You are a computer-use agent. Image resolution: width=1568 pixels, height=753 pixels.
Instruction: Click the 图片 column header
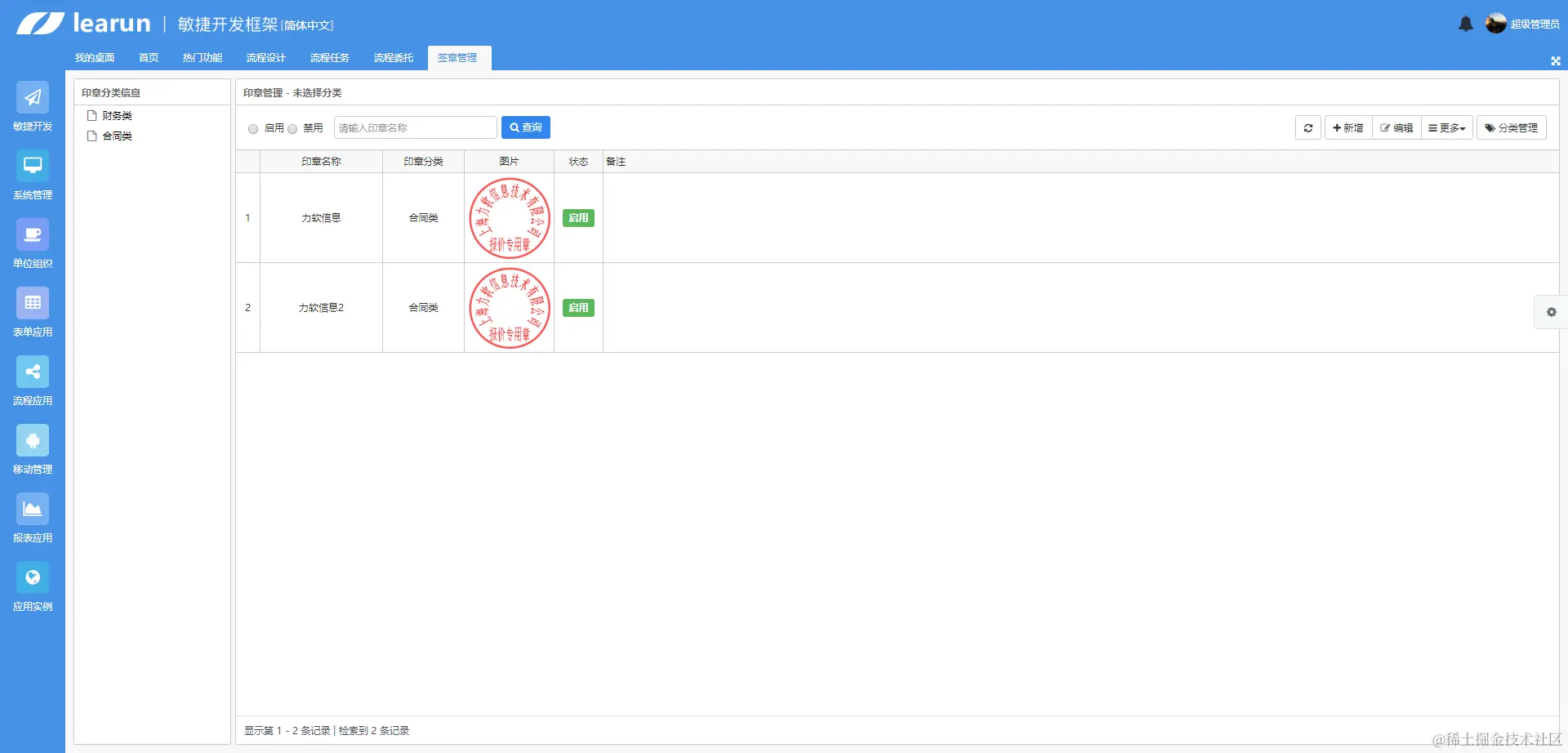[509, 162]
